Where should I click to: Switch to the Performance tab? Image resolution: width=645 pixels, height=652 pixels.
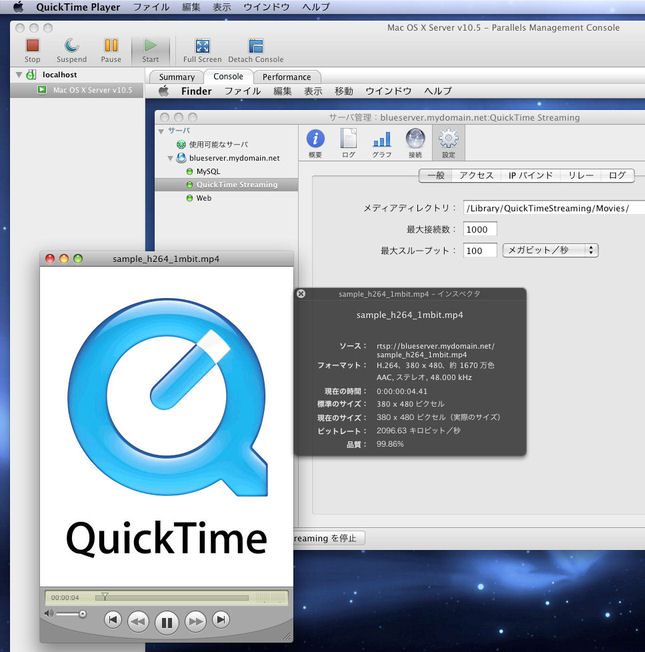287,77
